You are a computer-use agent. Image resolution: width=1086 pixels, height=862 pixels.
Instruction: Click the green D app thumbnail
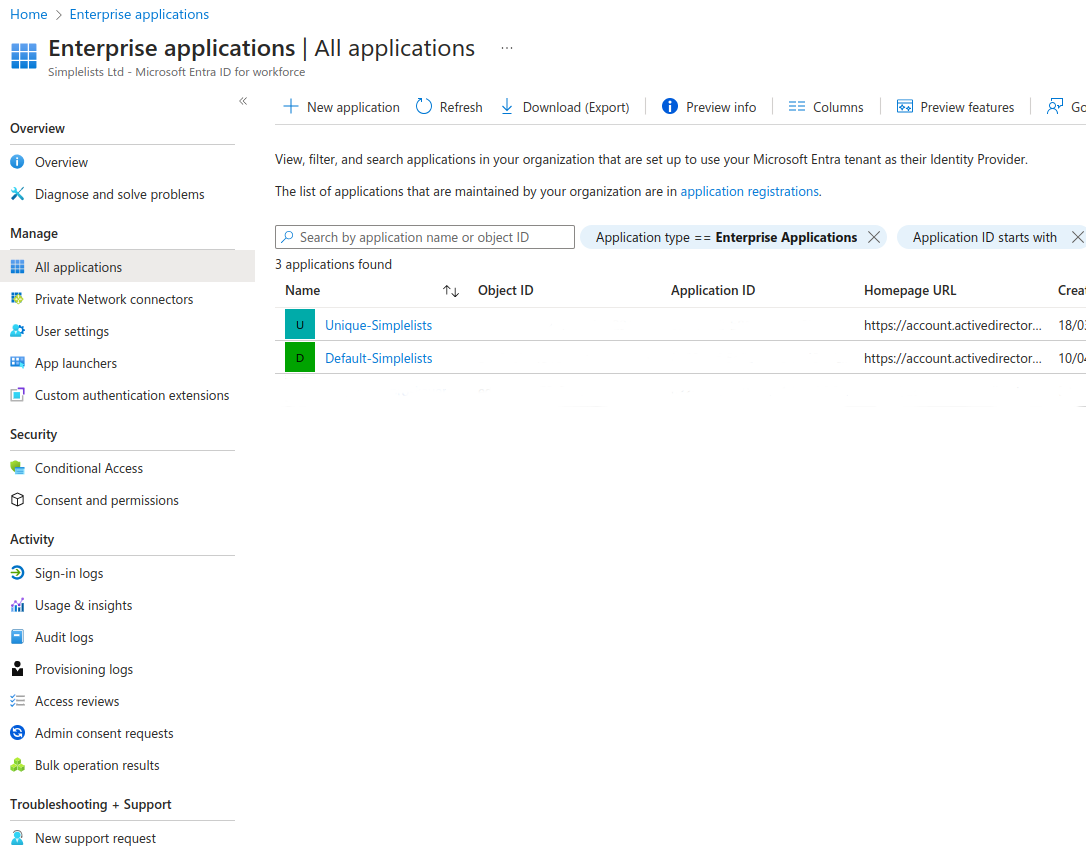click(x=300, y=357)
